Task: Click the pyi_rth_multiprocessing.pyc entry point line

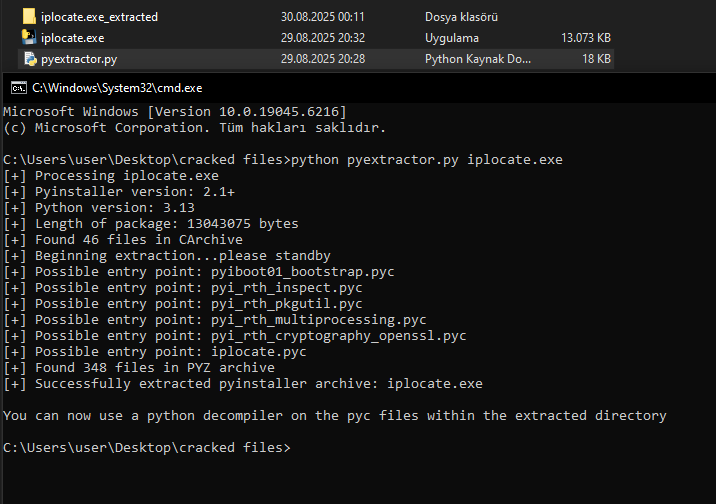Action: point(215,320)
